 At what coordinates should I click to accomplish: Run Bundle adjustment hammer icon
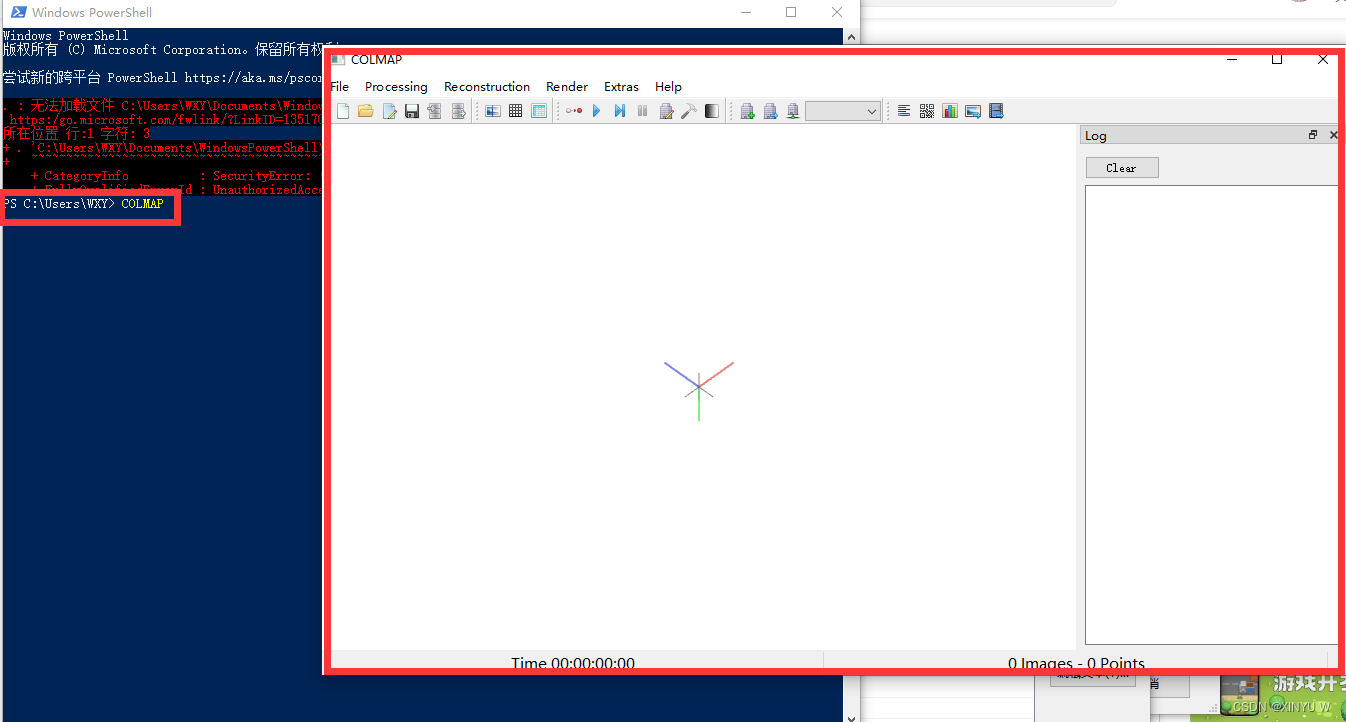pos(689,111)
